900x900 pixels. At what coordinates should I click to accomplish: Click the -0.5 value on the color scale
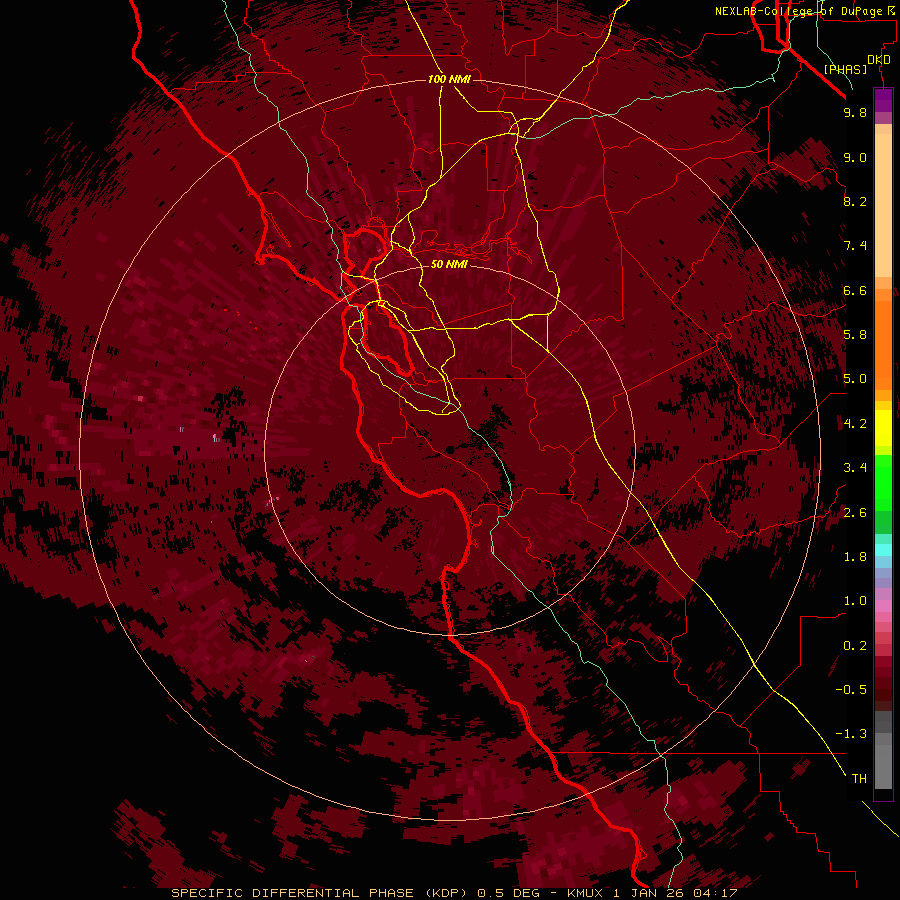point(851,690)
